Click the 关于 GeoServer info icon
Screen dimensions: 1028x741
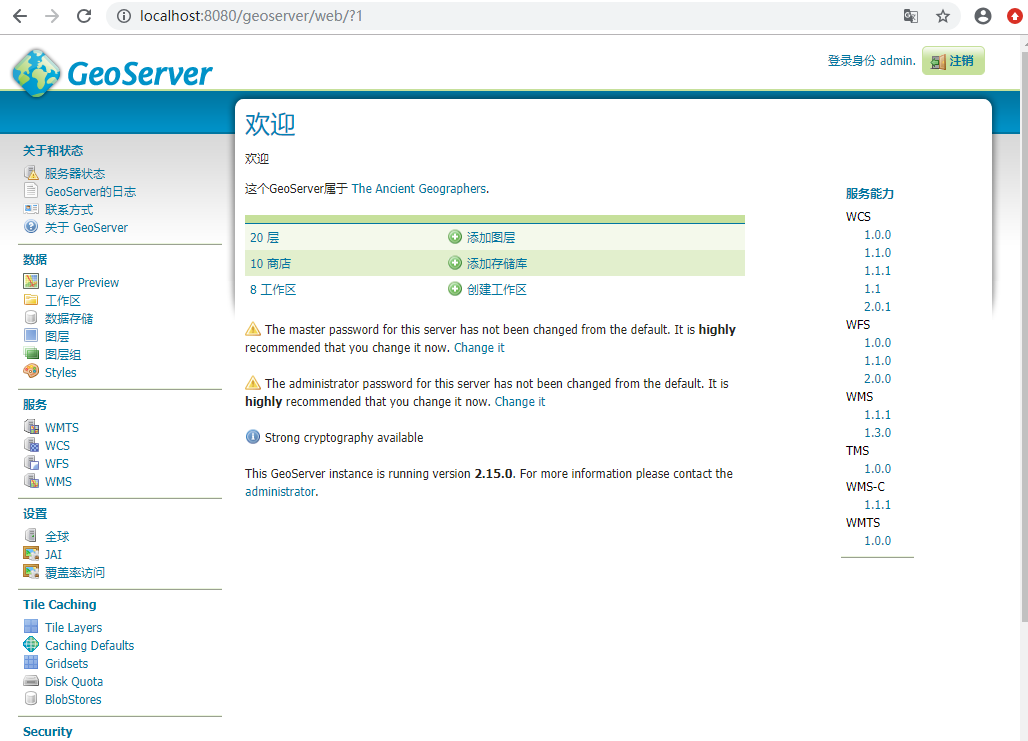[31, 227]
